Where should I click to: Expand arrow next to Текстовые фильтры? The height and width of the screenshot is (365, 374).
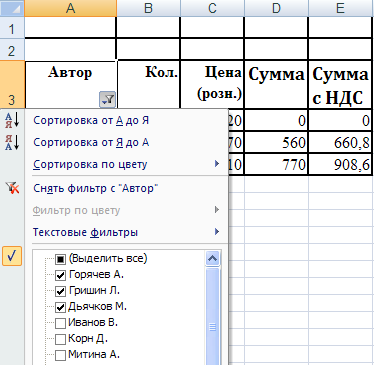[x=217, y=231]
